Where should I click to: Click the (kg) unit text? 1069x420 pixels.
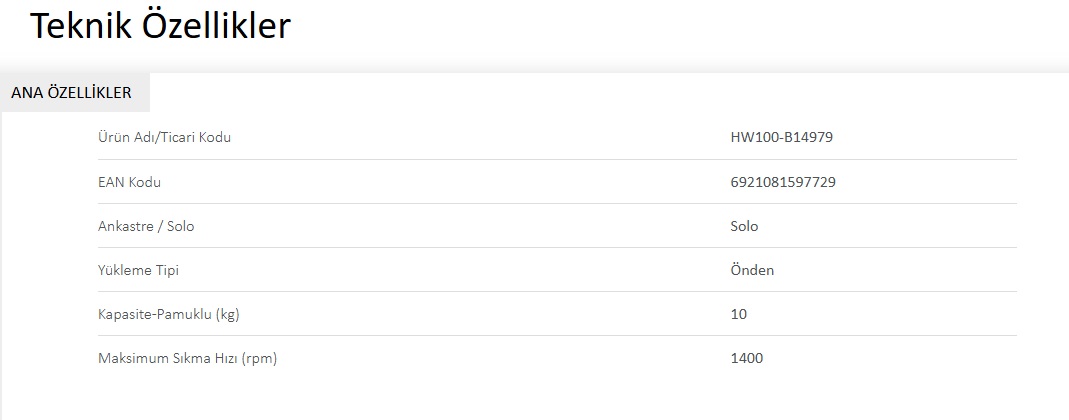point(228,314)
